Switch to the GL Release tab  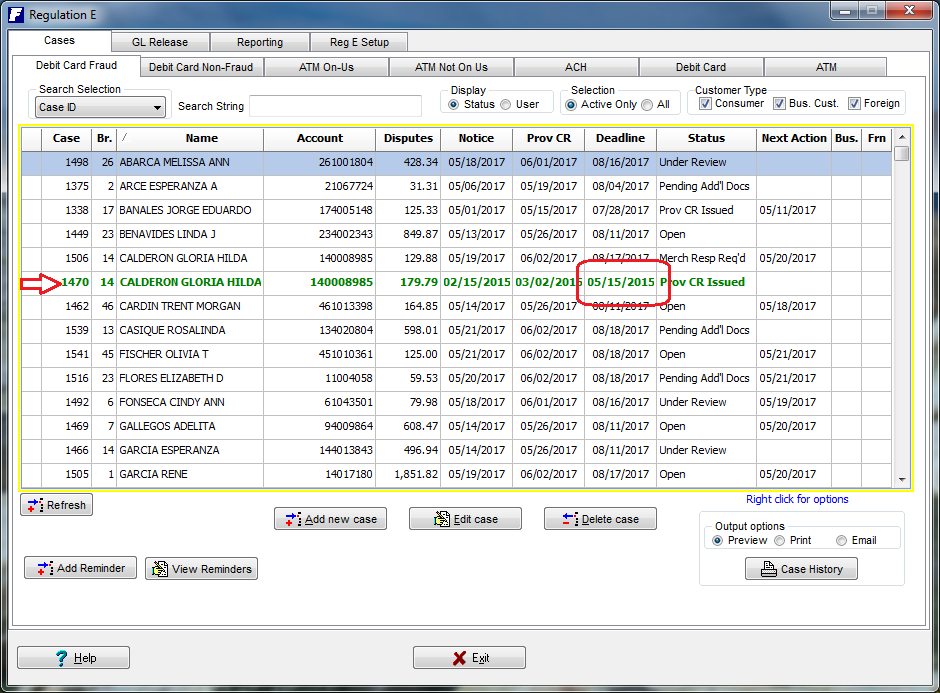tap(159, 42)
